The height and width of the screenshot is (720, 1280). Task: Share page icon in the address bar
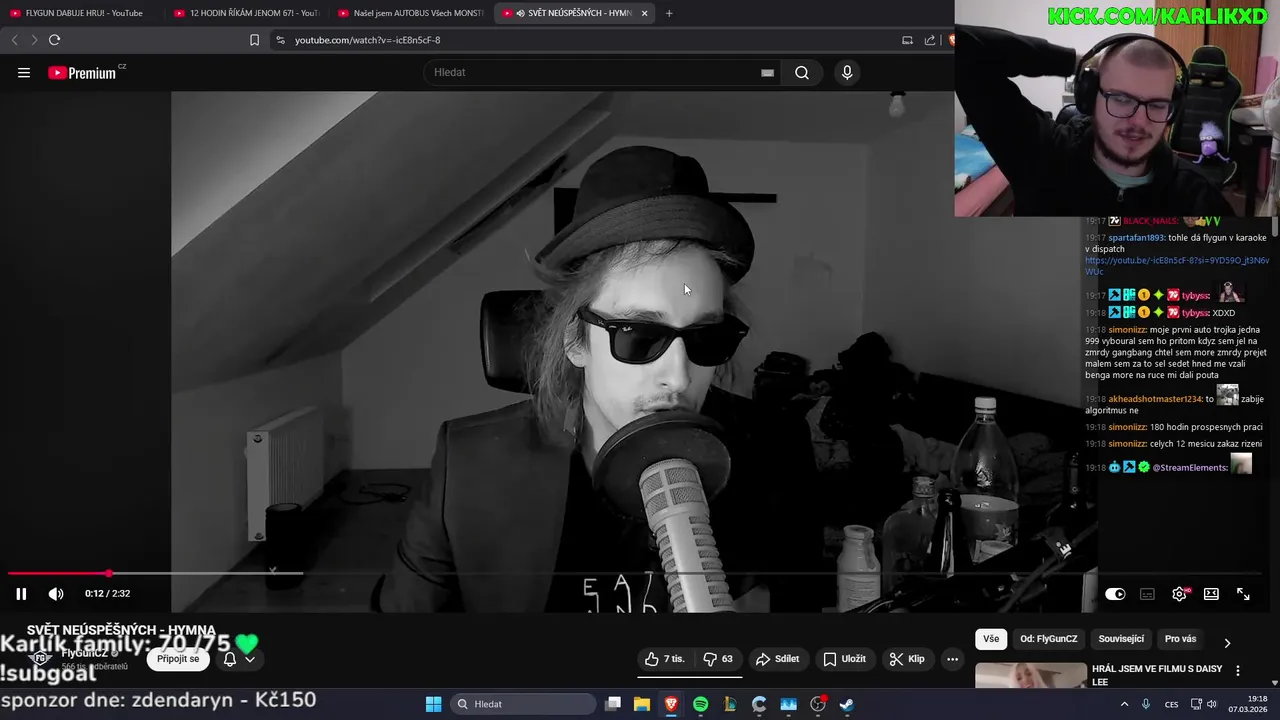(x=930, y=40)
